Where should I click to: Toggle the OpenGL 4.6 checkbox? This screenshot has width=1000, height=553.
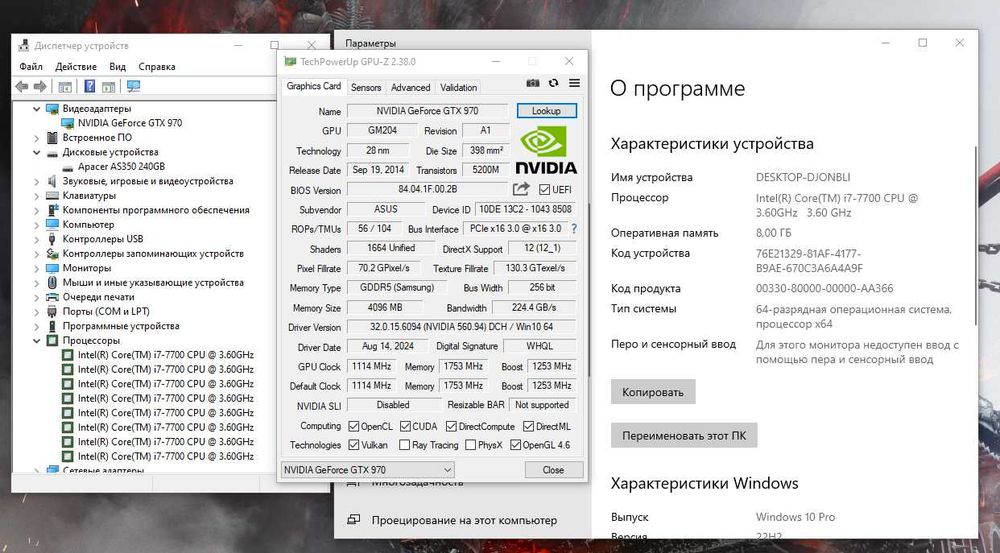click(515, 445)
